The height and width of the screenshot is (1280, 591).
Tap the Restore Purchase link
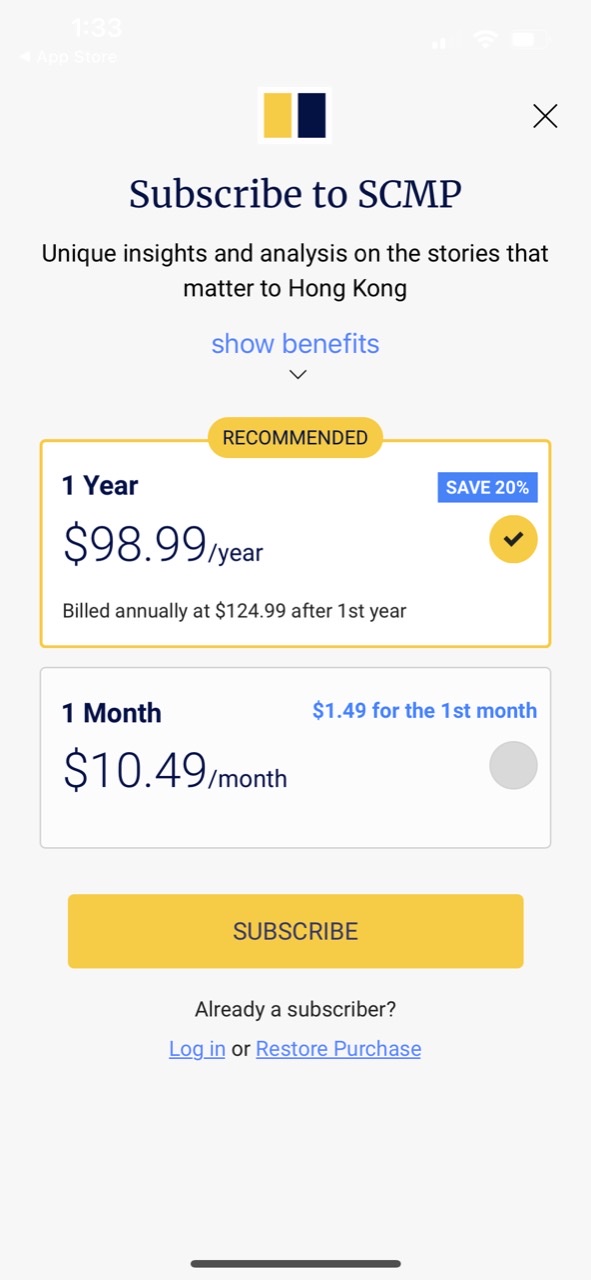click(338, 1049)
